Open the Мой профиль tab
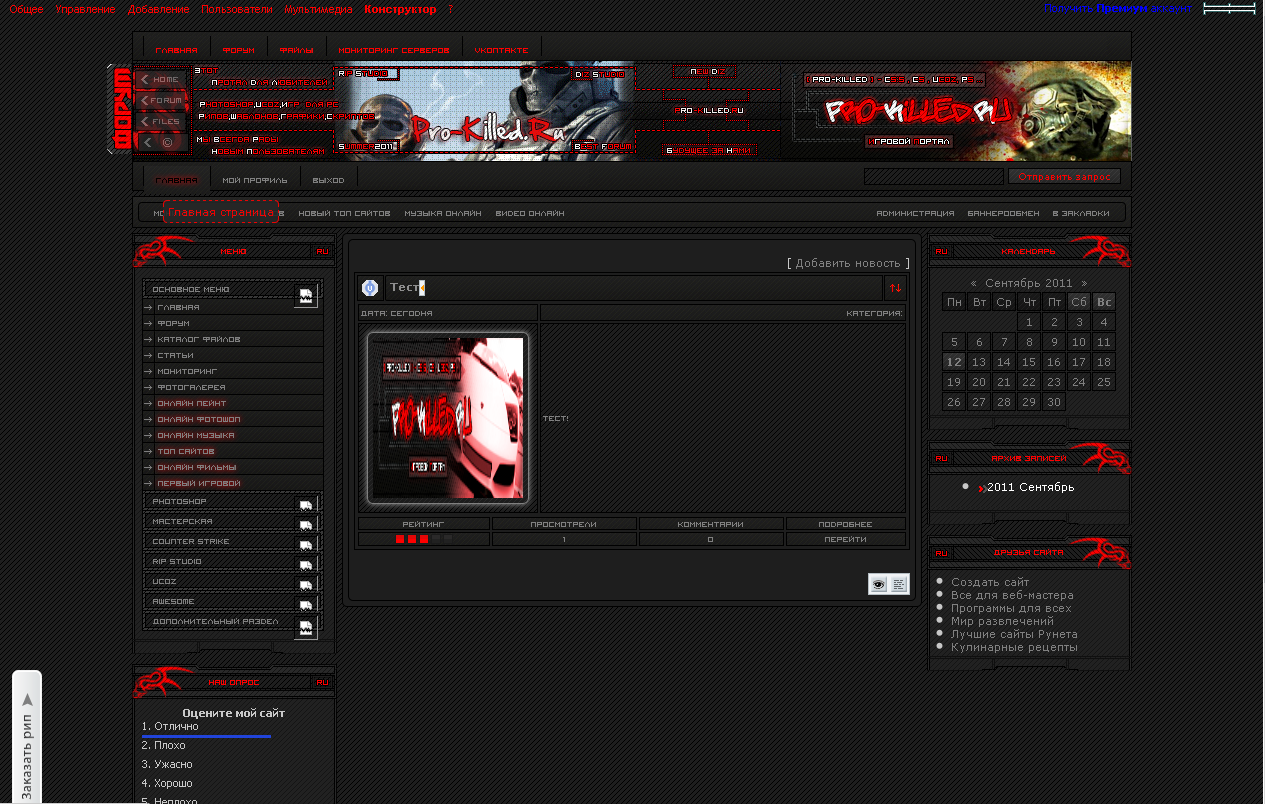 coord(255,180)
